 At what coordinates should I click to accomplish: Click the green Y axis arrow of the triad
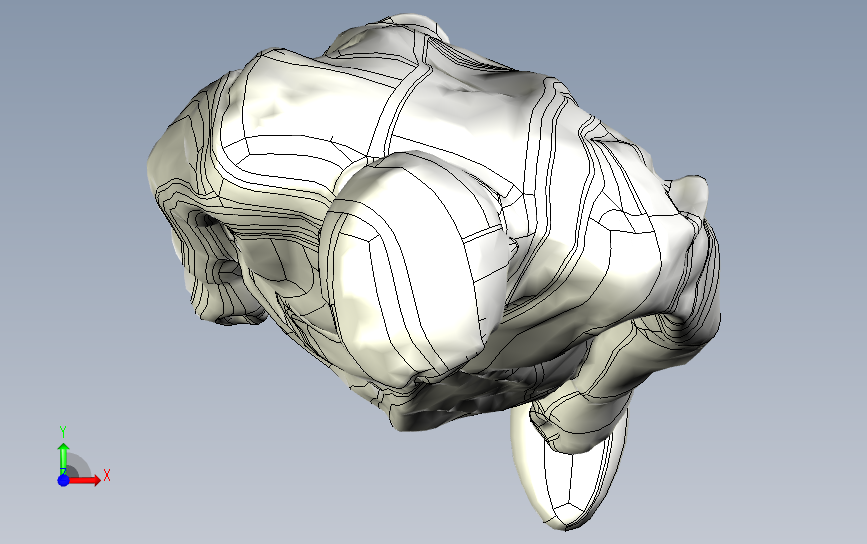click(64, 458)
